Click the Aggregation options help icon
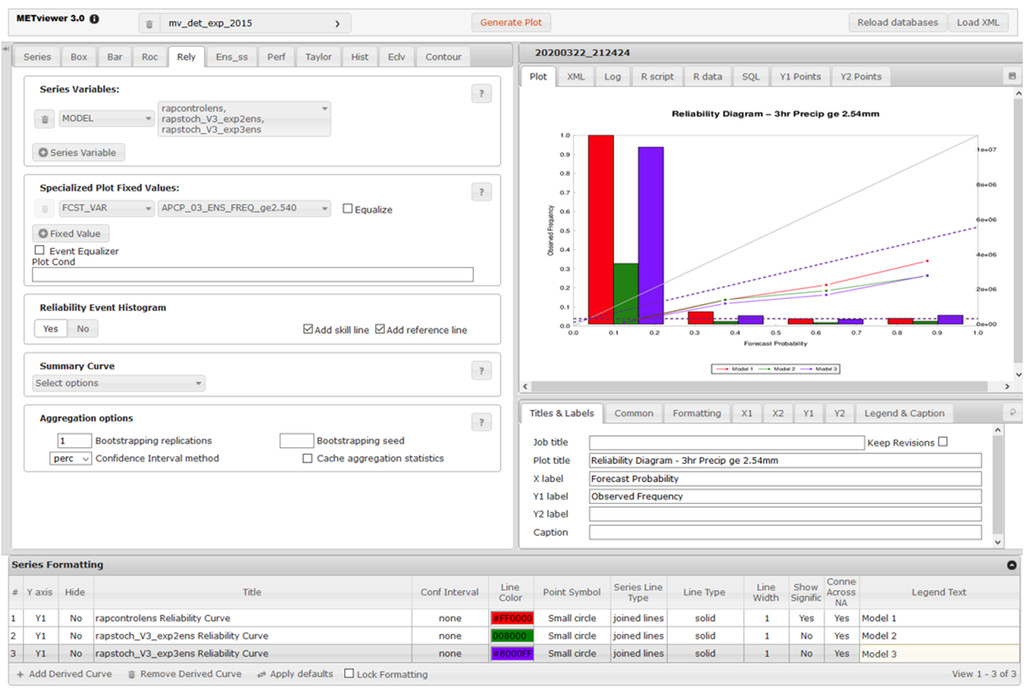Image resolution: width=1024 pixels, height=688 pixels. tap(481, 422)
